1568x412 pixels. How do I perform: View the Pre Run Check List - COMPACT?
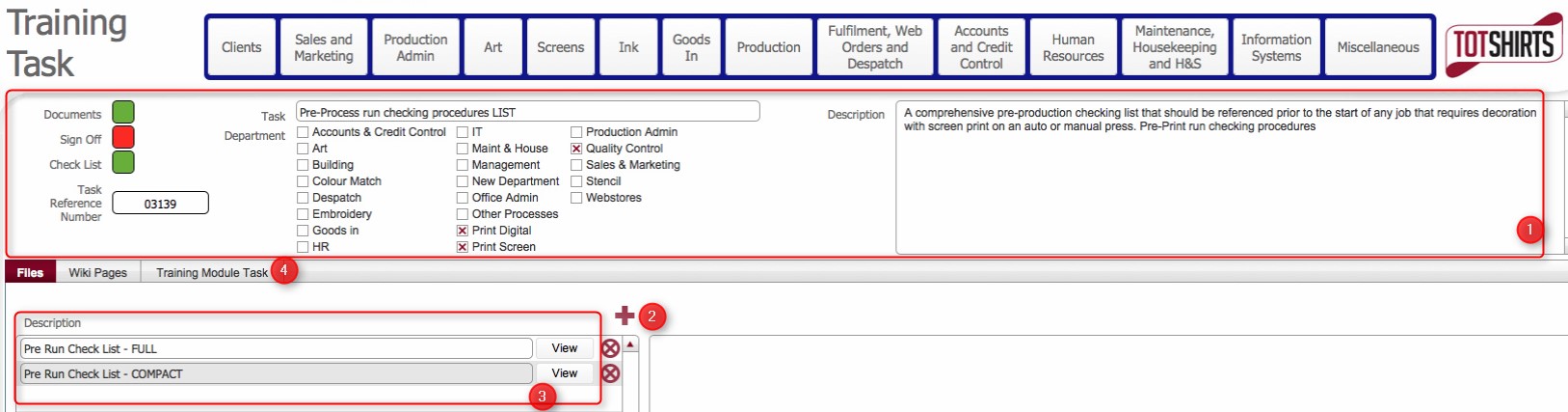point(565,373)
